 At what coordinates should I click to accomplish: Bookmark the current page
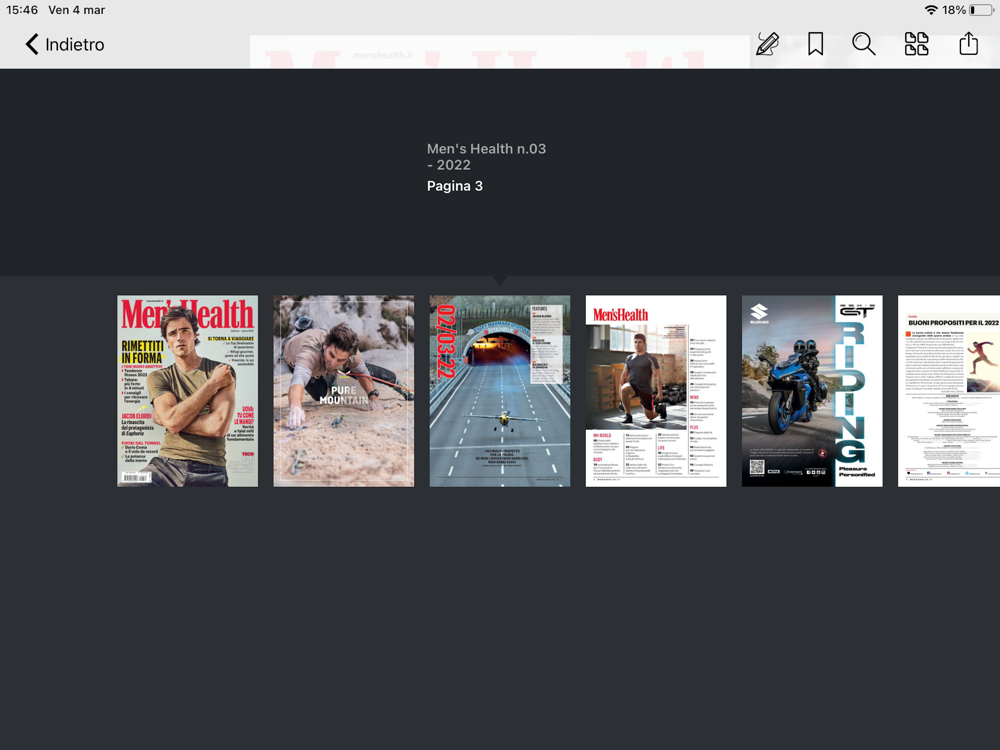[815, 44]
